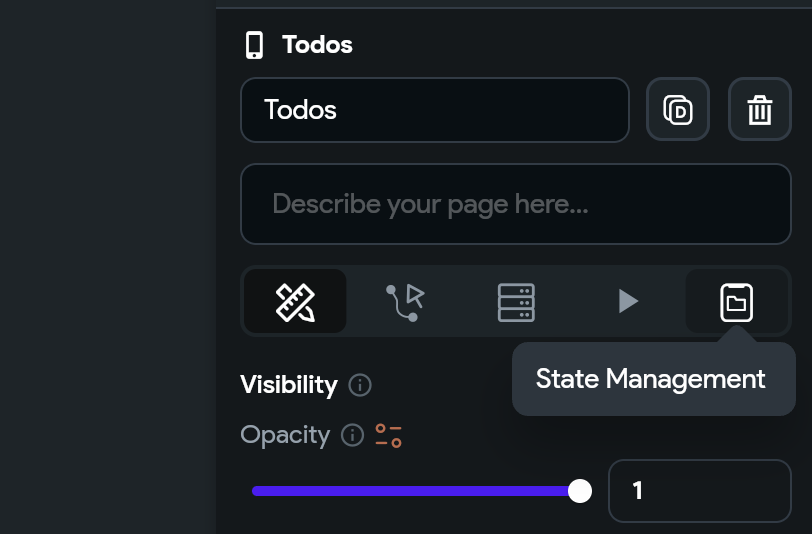Duplicate the Todos page
812x534 pixels.
pos(678,109)
